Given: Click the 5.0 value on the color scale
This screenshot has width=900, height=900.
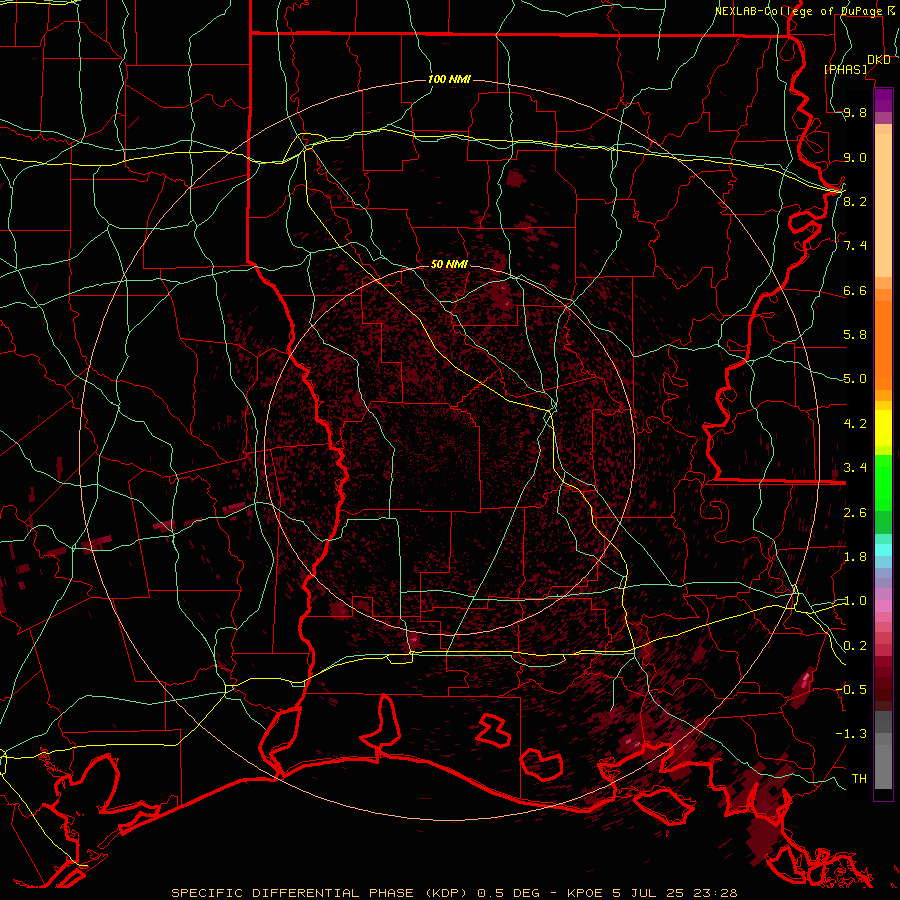Looking at the screenshot, I should 855,379.
